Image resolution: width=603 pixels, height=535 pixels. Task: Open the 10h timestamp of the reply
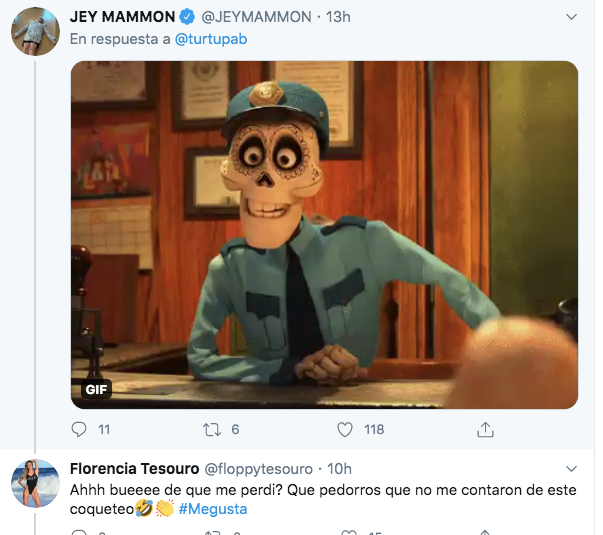(340, 468)
